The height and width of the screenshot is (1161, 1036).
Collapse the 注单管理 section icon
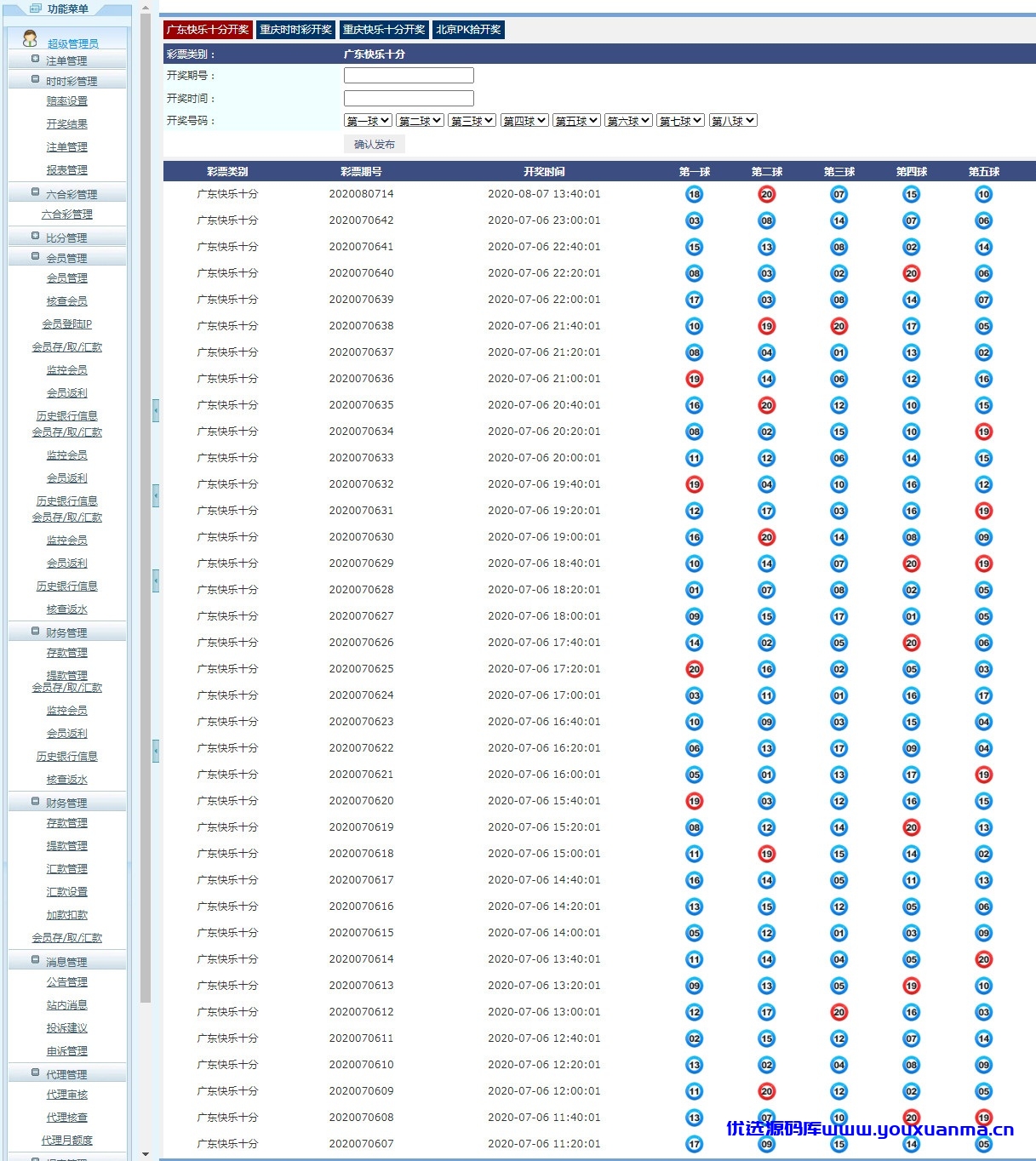[35, 60]
